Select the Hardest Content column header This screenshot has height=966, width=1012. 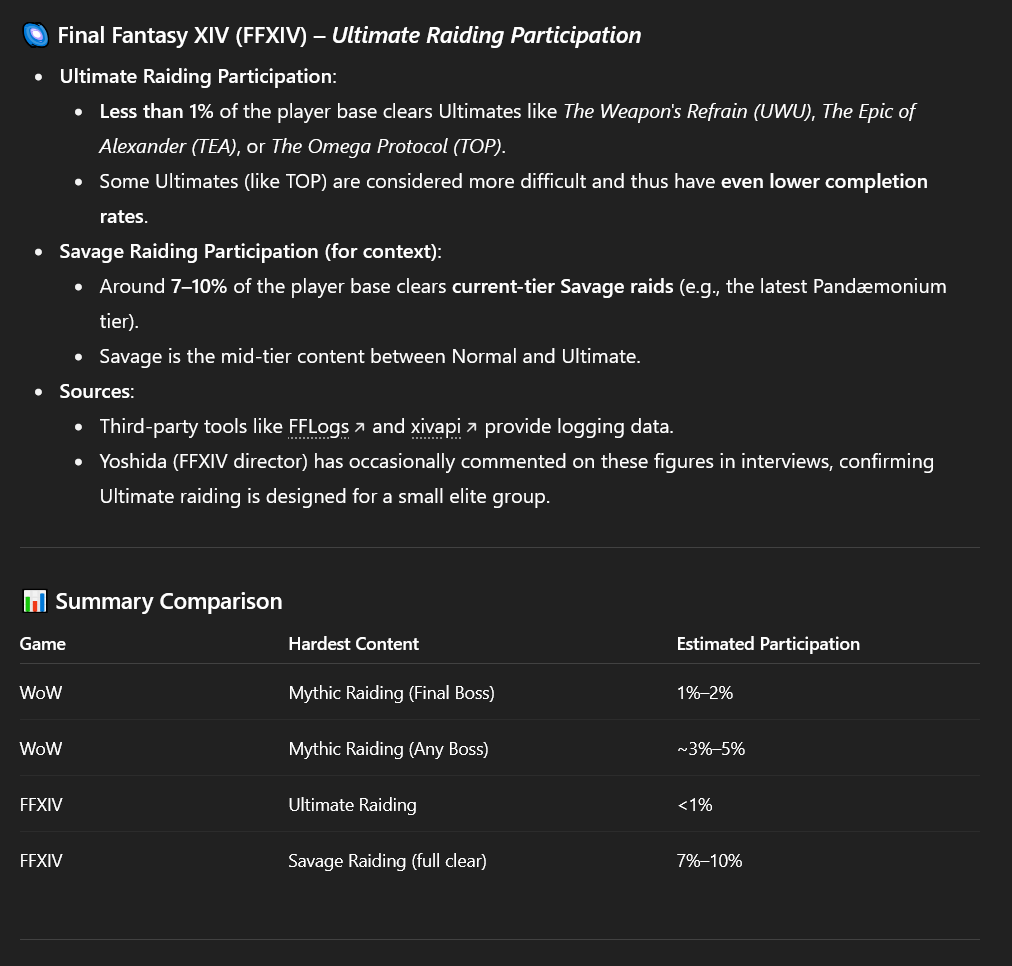(x=354, y=643)
